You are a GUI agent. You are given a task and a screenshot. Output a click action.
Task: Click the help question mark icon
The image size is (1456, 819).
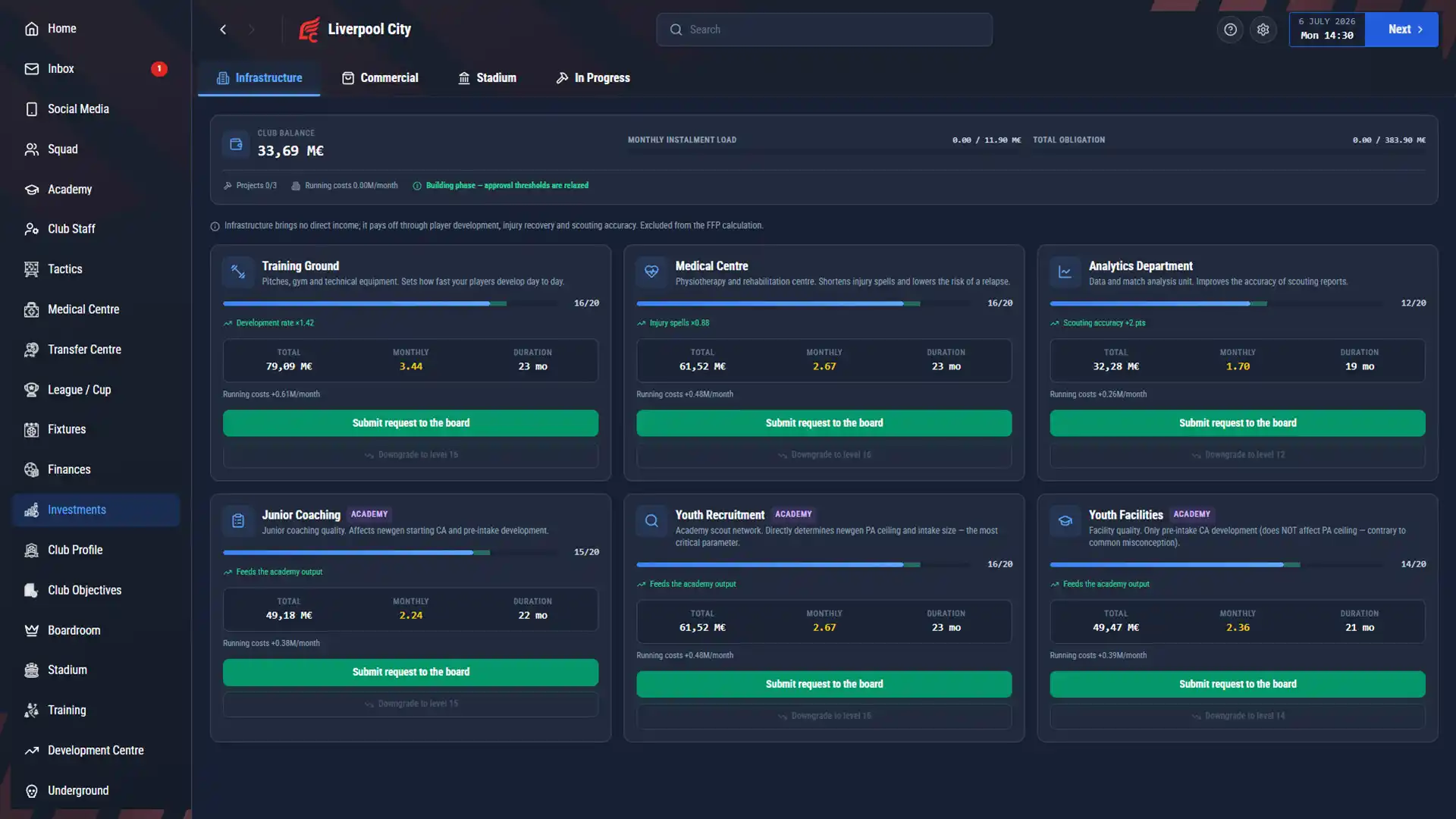[1230, 30]
